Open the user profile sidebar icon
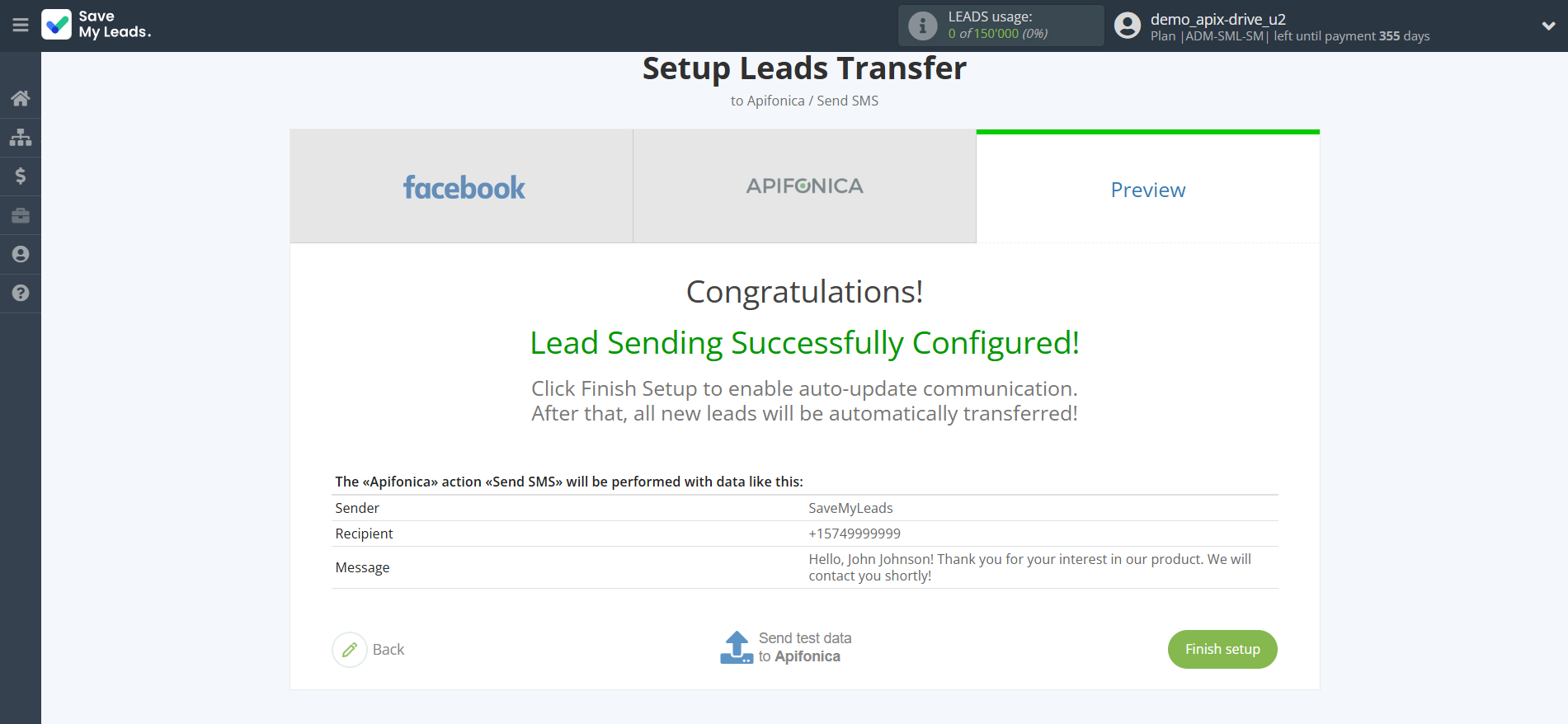Viewport: 1568px width, 724px height. click(21, 254)
